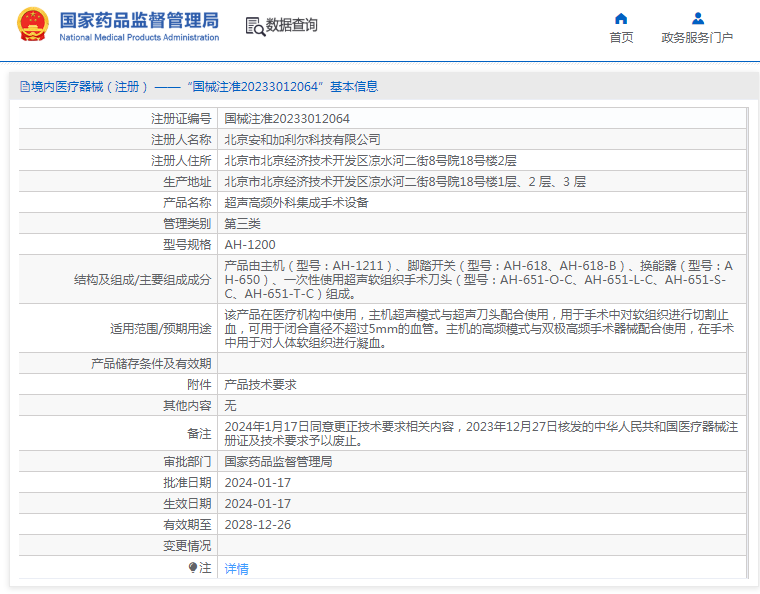Select 批准日期 value 2024-01-17
The width and height of the screenshot is (760, 594).
pyautogui.click(x=258, y=483)
